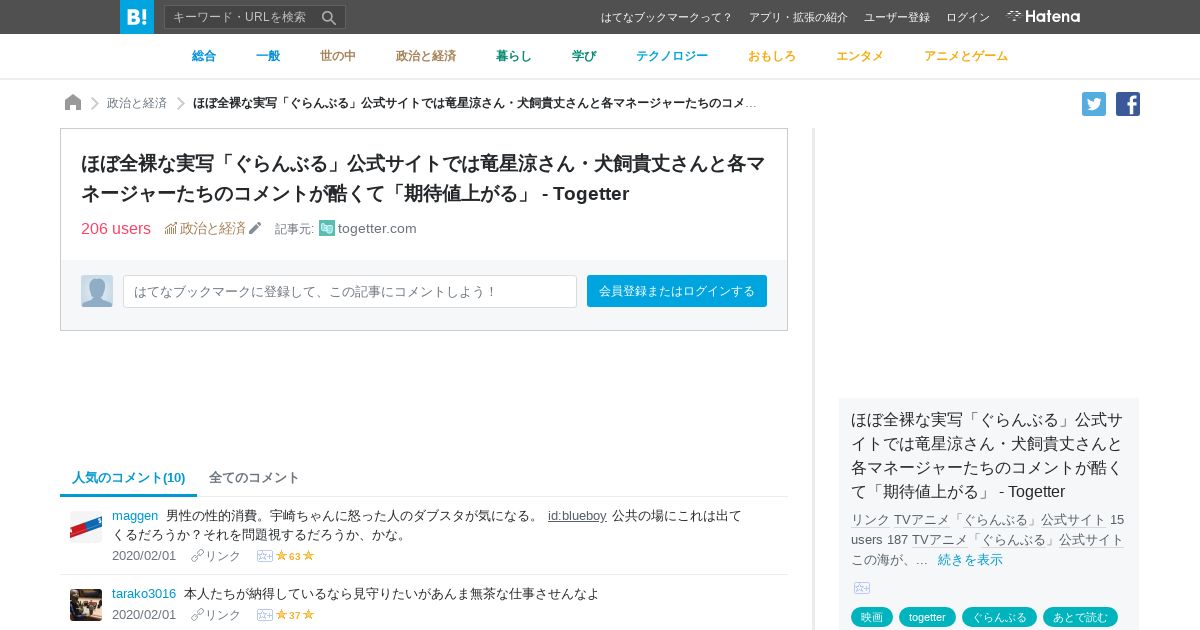
Task: Open アプリ・拡張の紹介 link
Action: pos(798,17)
